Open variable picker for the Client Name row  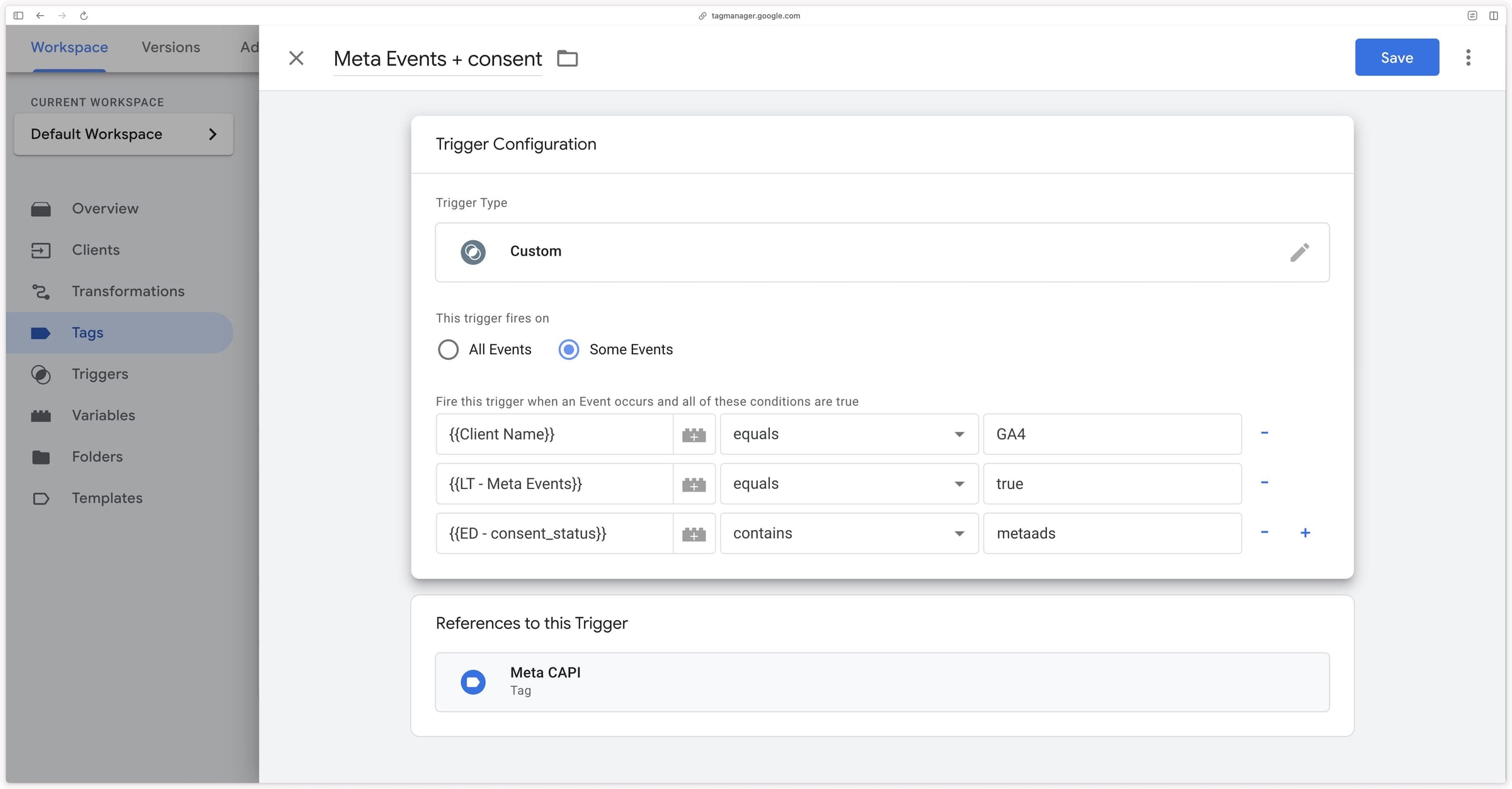(694, 434)
